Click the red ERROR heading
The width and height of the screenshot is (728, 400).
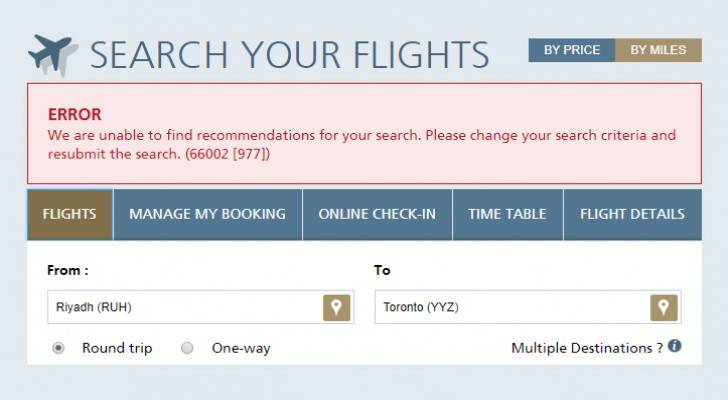(x=75, y=115)
